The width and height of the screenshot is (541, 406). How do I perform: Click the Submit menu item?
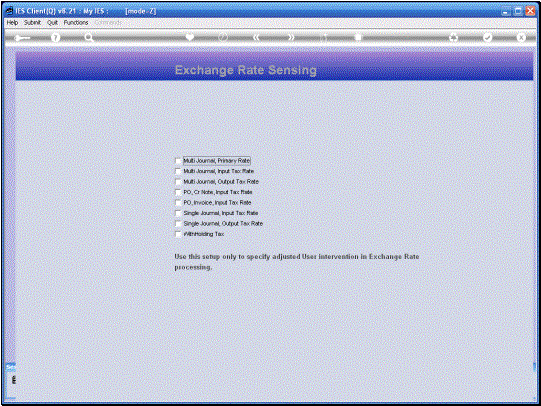point(32,22)
